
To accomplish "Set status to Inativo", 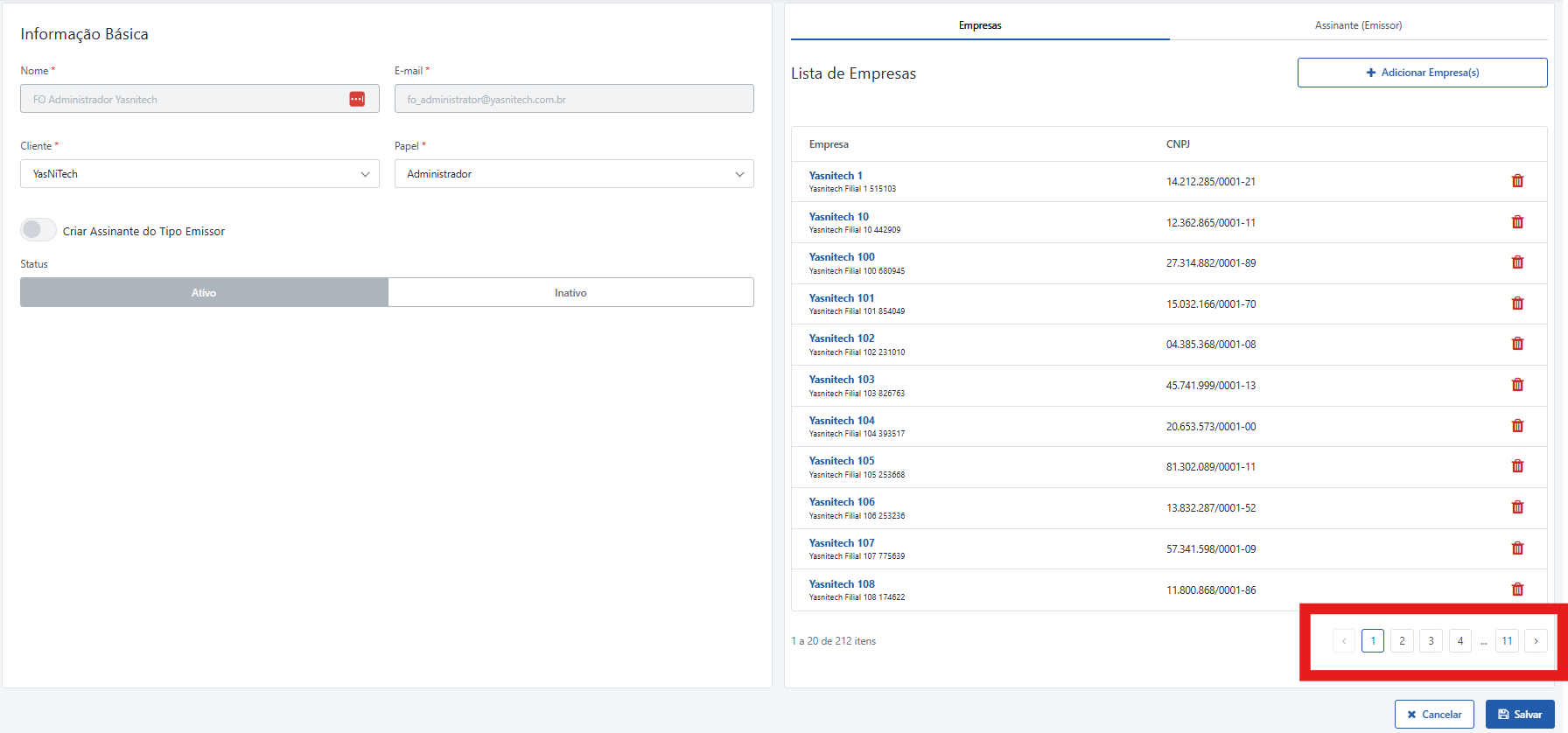I will [570, 292].
